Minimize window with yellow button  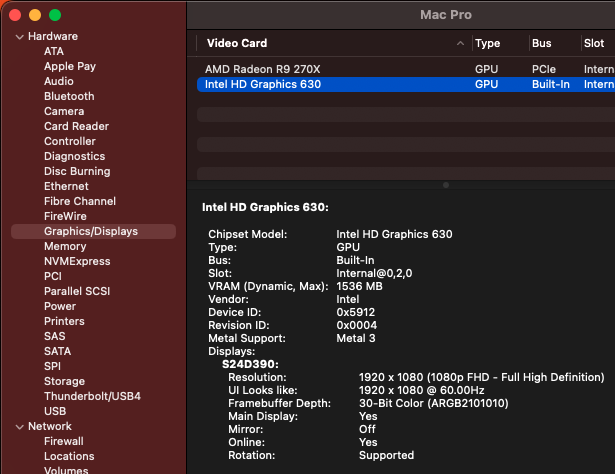[35, 15]
